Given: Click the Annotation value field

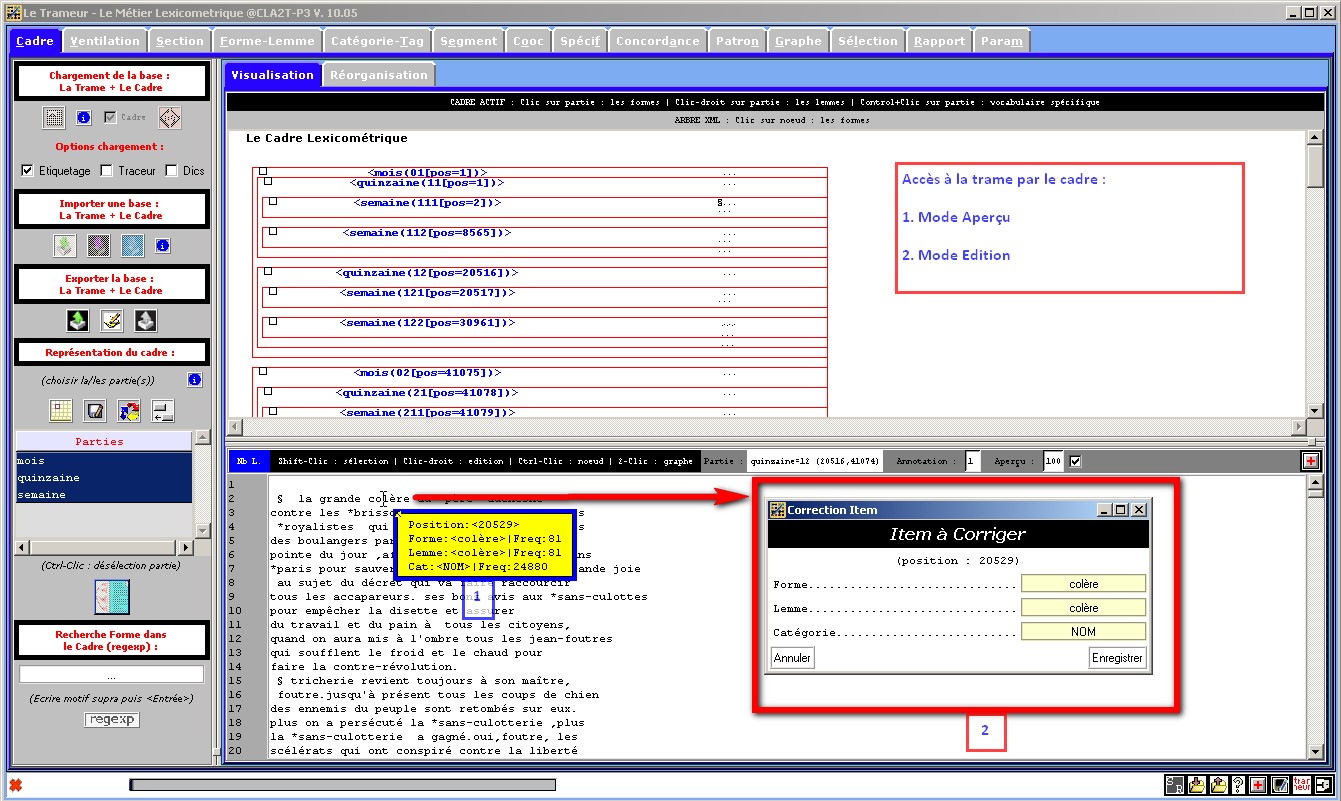Looking at the screenshot, I should click(x=973, y=461).
